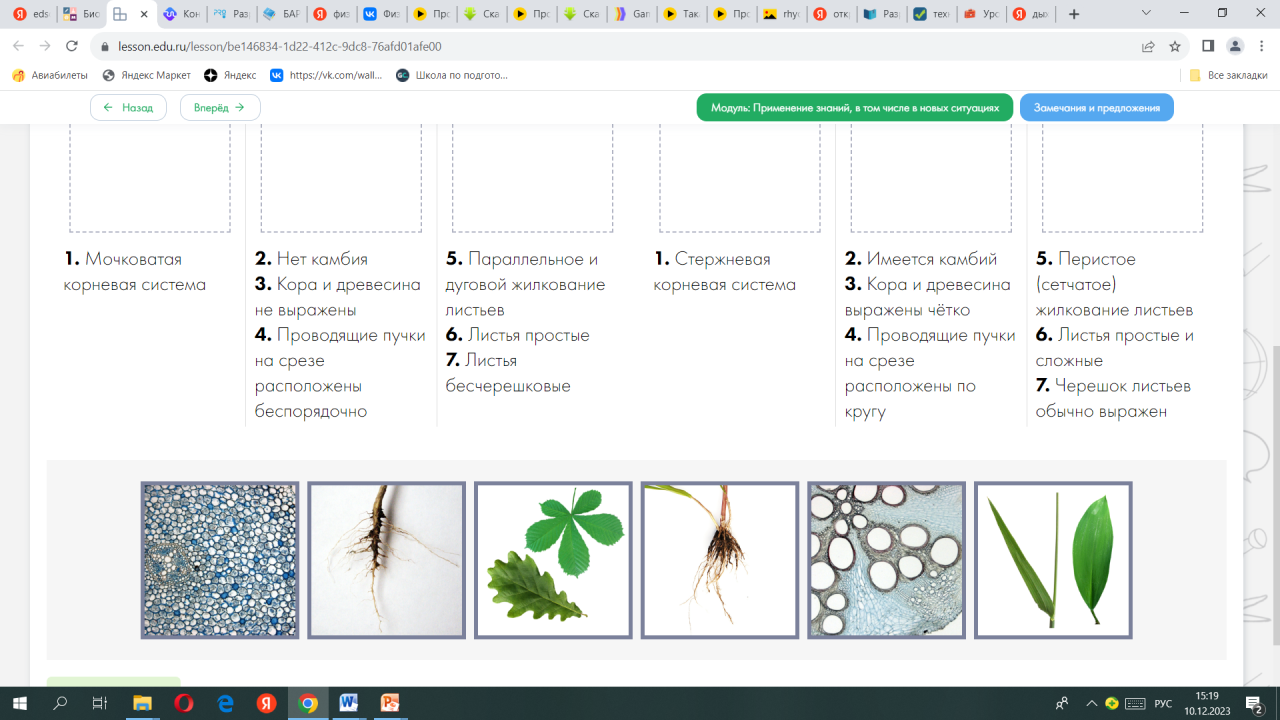Viewport: 1280px width, 720px height.
Task: Open the Все закладки bookmarks folder
Action: pyautogui.click(x=1228, y=75)
